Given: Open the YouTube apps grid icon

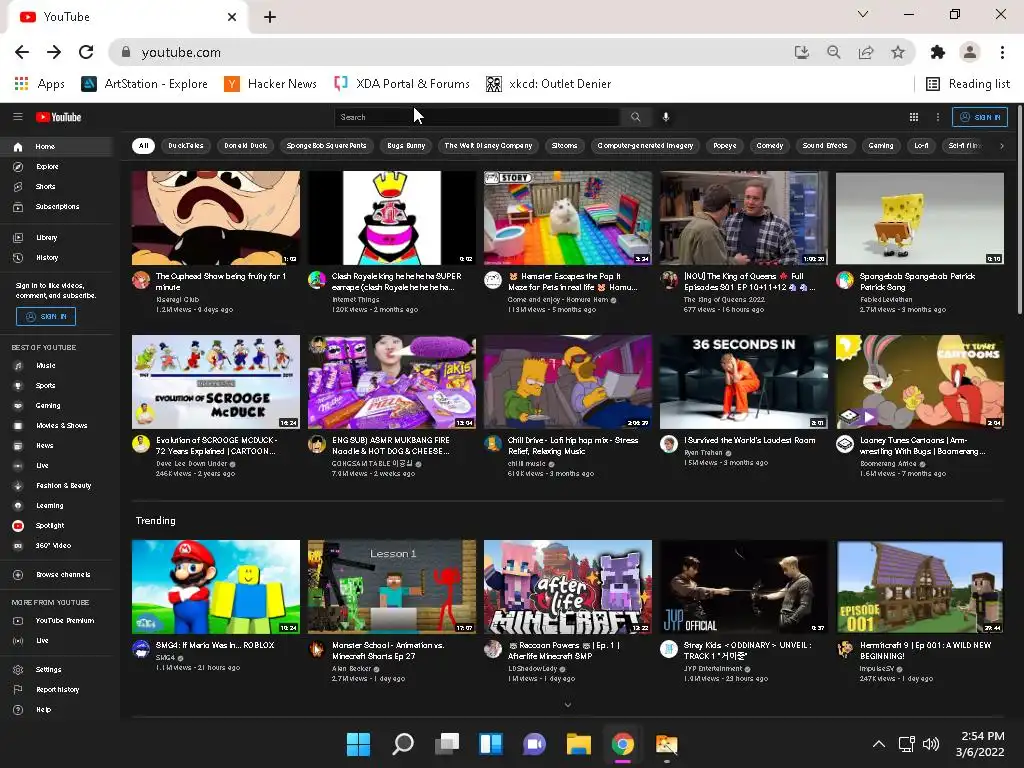Looking at the screenshot, I should 914,118.
